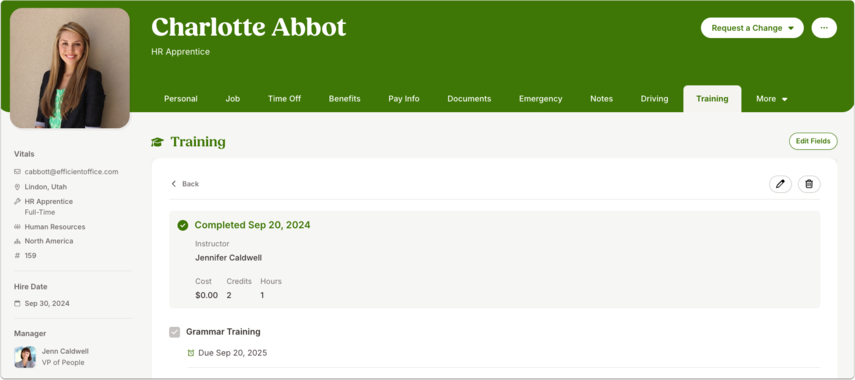Select the Documents tab
Screen dimensions: 855x380
pyautogui.click(x=469, y=99)
